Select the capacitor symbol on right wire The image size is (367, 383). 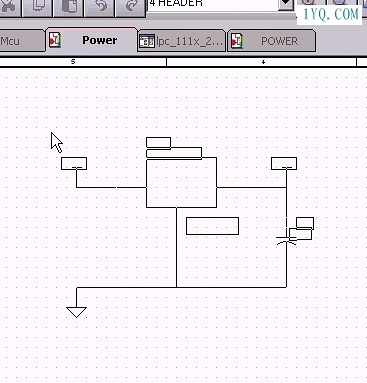point(286,240)
